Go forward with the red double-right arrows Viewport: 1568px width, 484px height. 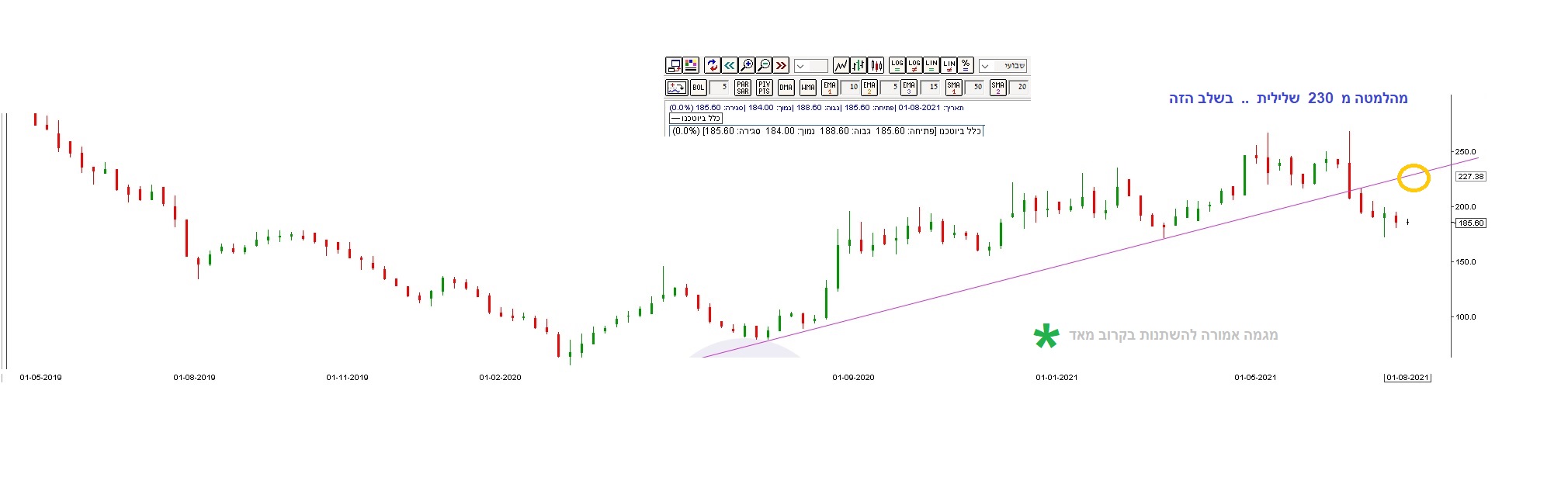point(781,65)
